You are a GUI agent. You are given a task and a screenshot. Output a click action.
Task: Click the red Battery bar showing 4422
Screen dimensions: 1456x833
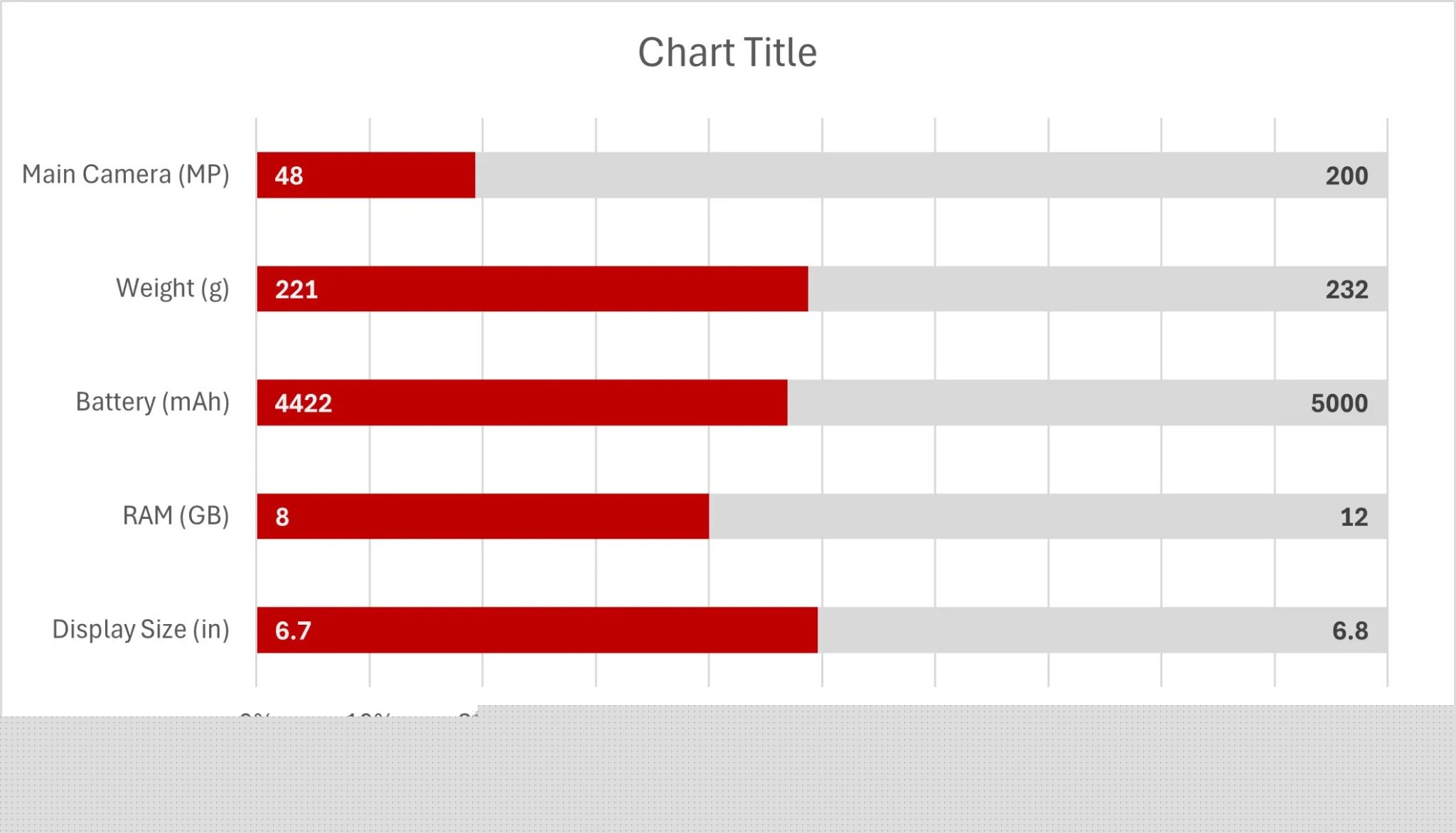(x=523, y=402)
